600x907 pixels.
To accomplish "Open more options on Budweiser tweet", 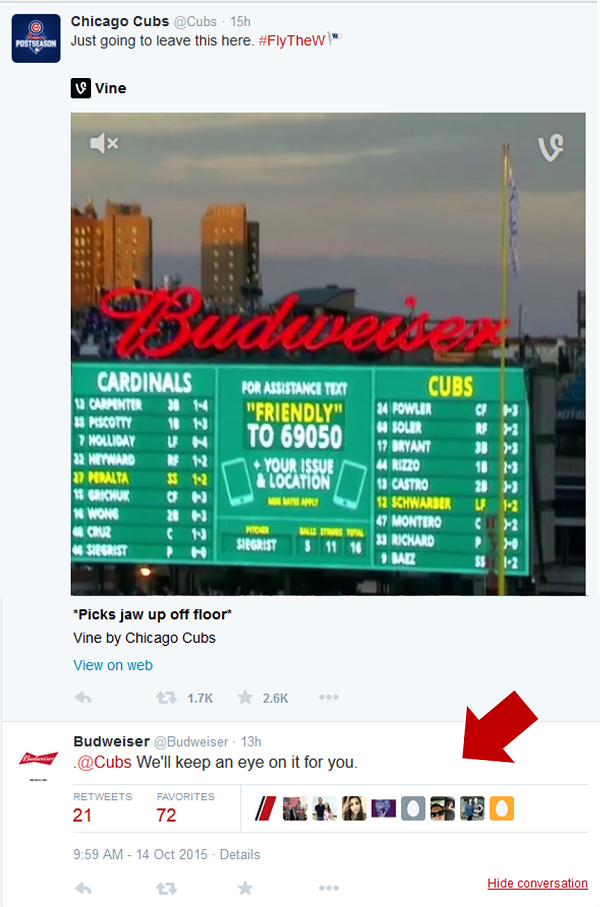I will (x=329, y=888).
